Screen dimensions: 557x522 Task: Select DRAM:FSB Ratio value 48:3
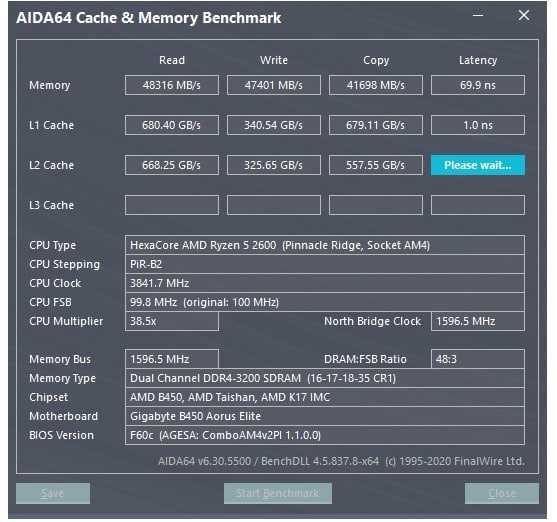pyautogui.click(x=478, y=359)
